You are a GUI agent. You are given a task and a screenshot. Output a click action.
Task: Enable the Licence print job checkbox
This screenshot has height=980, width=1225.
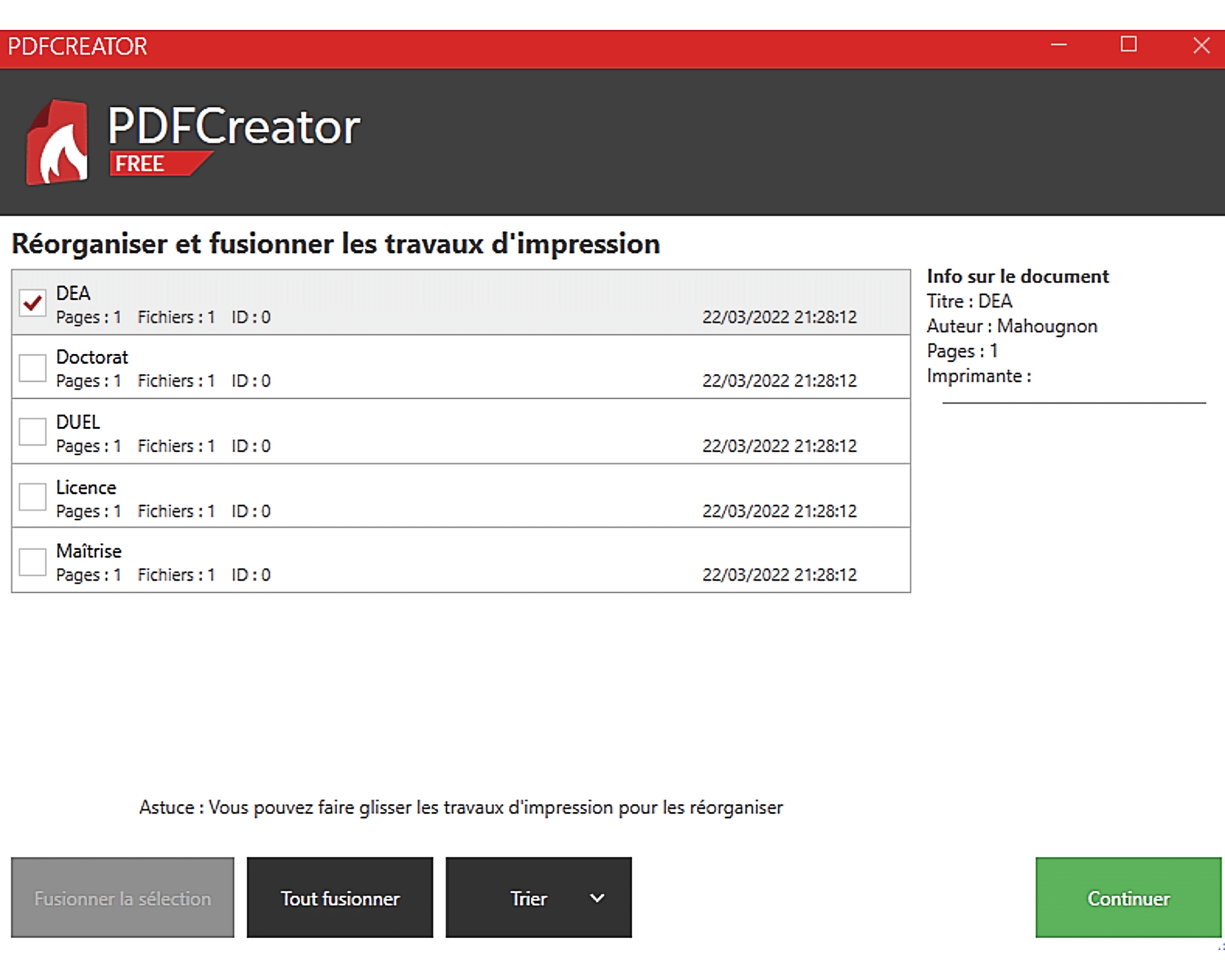click(32, 497)
